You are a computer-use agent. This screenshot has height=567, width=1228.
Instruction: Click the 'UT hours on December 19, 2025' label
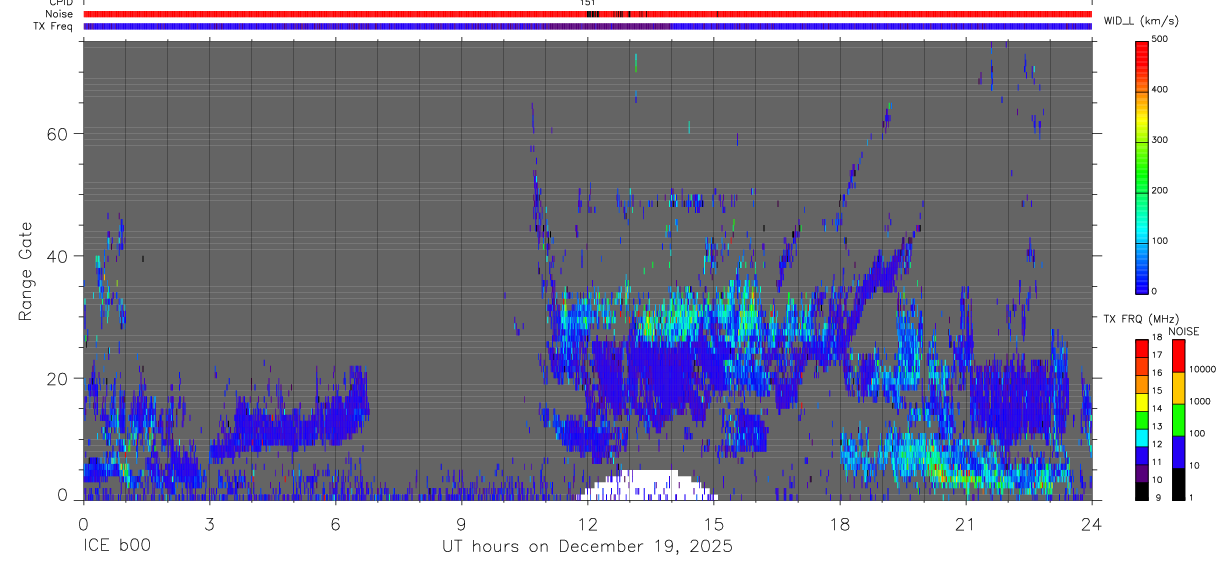[x=588, y=547]
